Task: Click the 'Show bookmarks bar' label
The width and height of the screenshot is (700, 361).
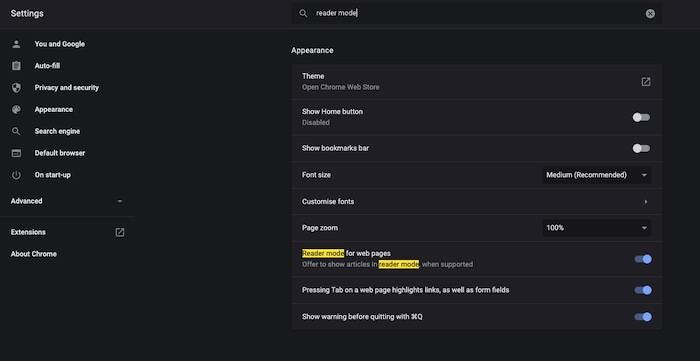Action: pyautogui.click(x=335, y=148)
